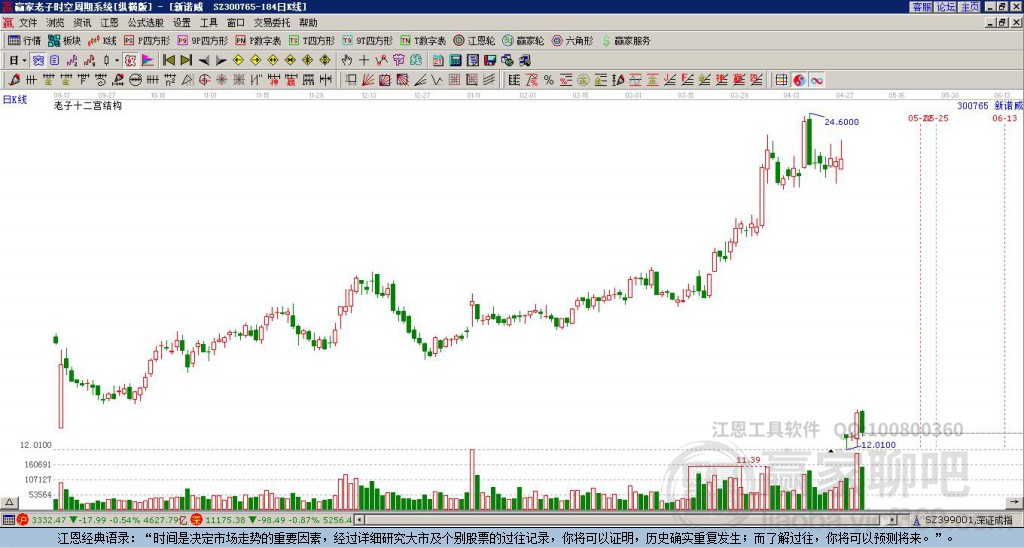This screenshot has height=548, width=1024.
Task: Click the colorful flag icon
Action: coord(148,61)
